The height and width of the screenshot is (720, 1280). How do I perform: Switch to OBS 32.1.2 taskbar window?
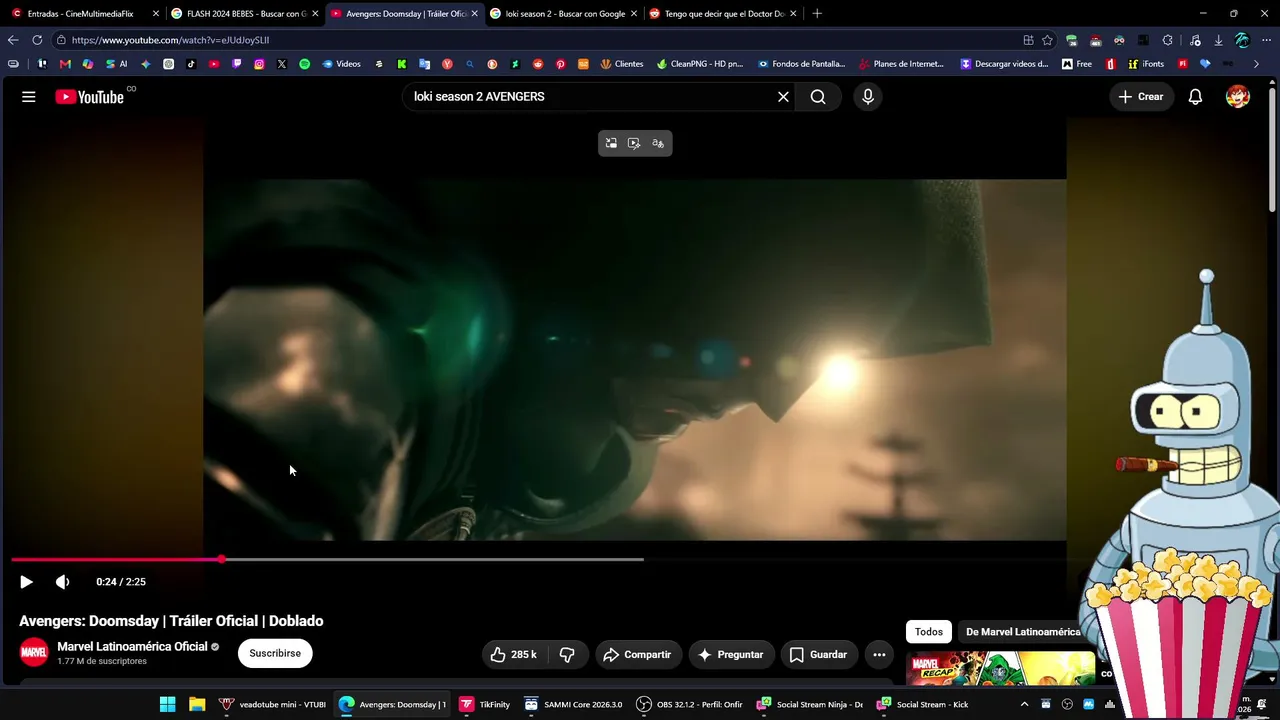click(690, 704)
